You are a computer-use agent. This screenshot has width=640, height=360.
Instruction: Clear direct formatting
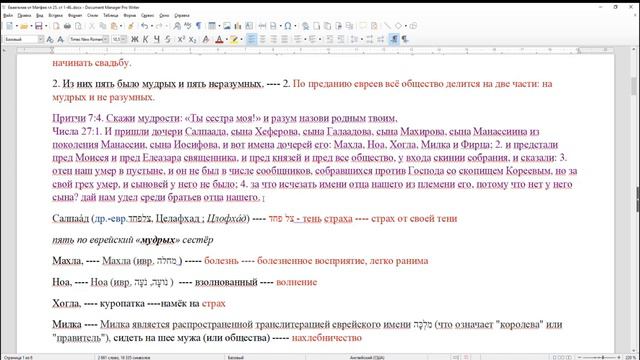click(206, 39)
